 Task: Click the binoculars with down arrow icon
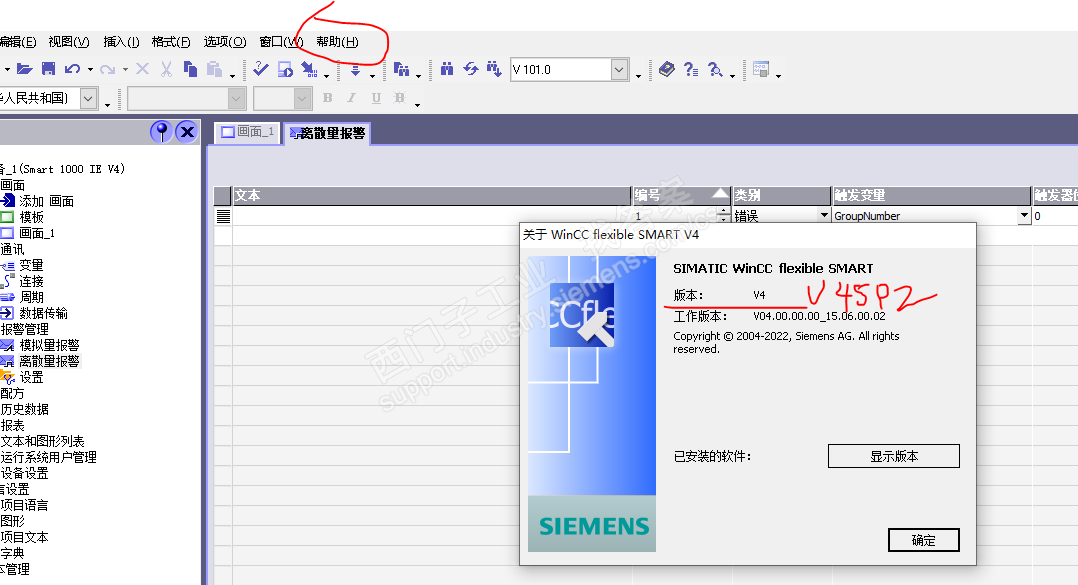(x=494, y=69)
